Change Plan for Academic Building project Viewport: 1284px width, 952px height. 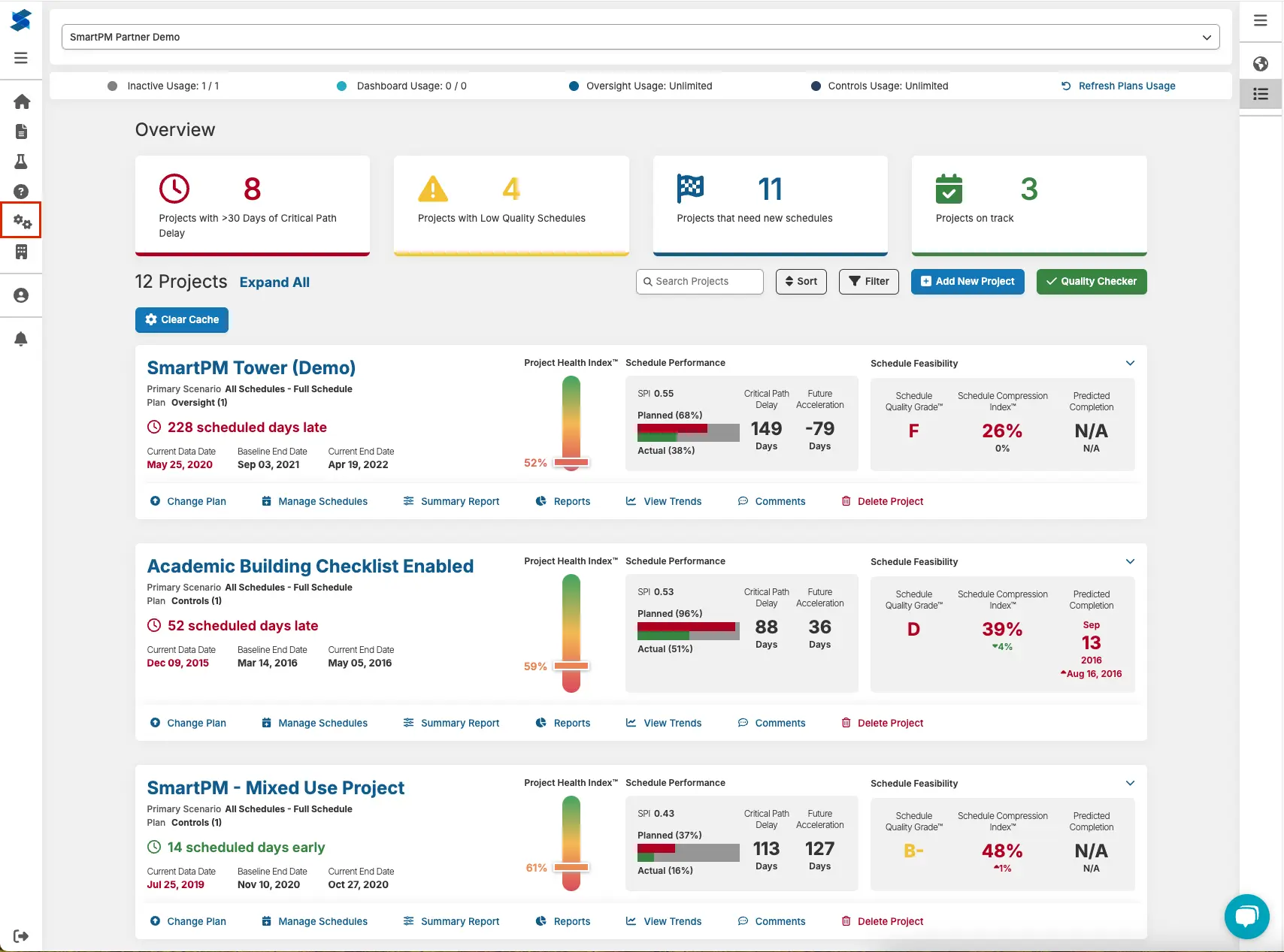(188, 723)
